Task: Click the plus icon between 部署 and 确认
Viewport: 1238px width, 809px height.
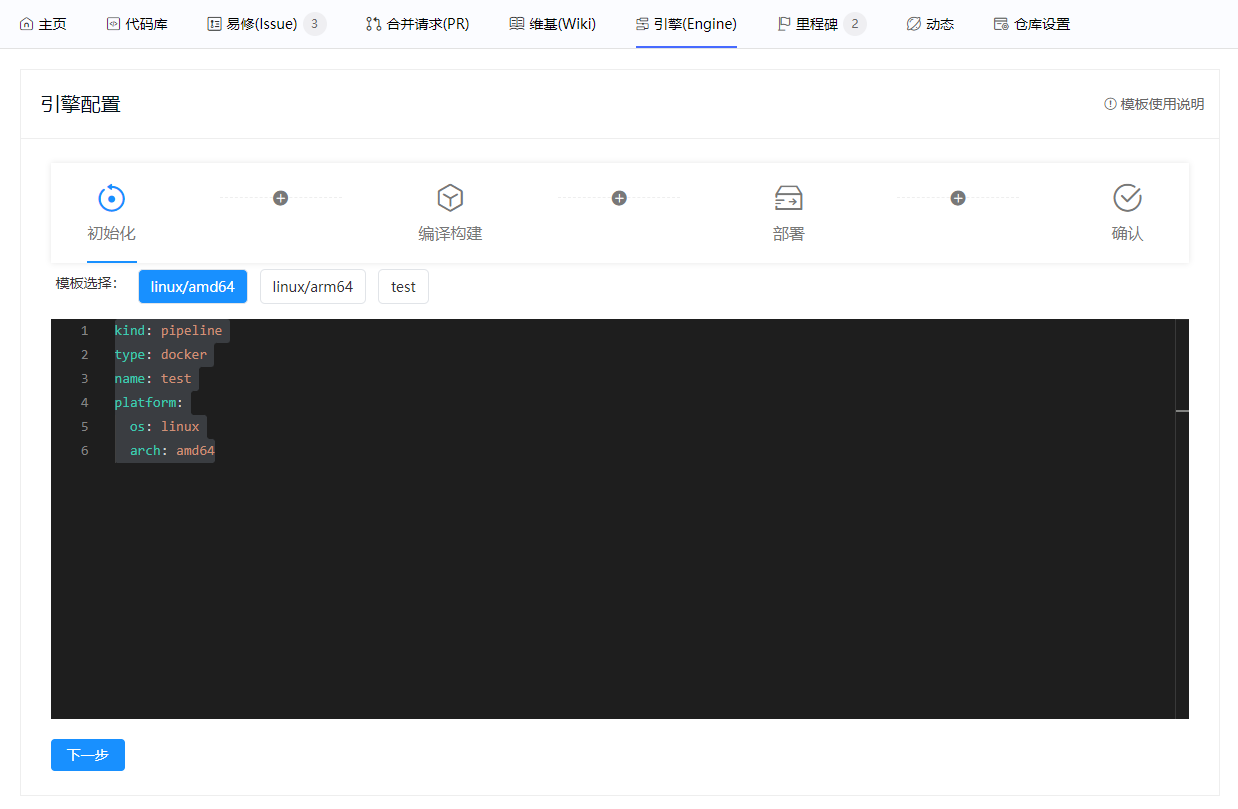Action: click(958, 198)
